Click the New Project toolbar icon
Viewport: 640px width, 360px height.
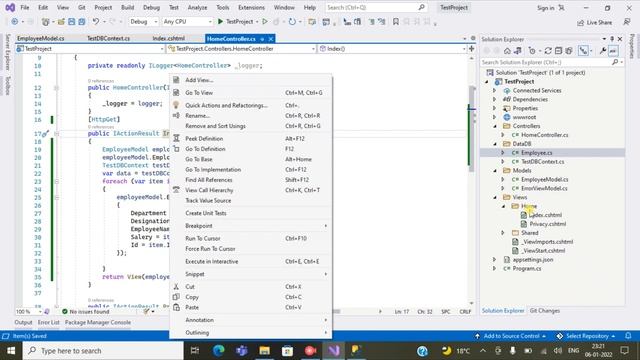click(x=46, y=22)
